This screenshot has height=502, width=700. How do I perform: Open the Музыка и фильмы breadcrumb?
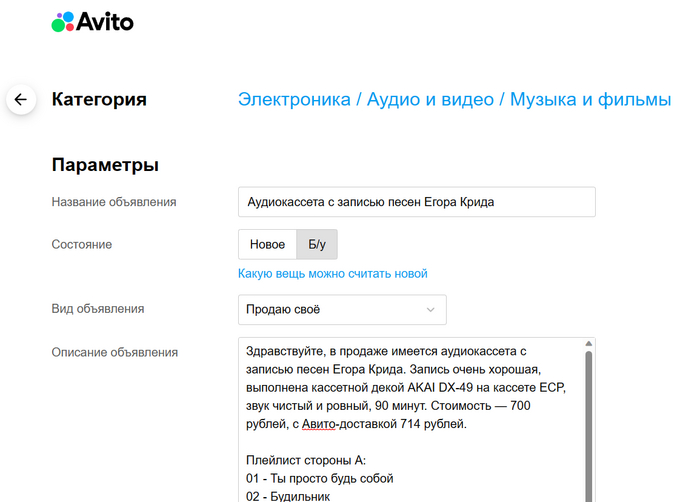[x=591, y=99]
